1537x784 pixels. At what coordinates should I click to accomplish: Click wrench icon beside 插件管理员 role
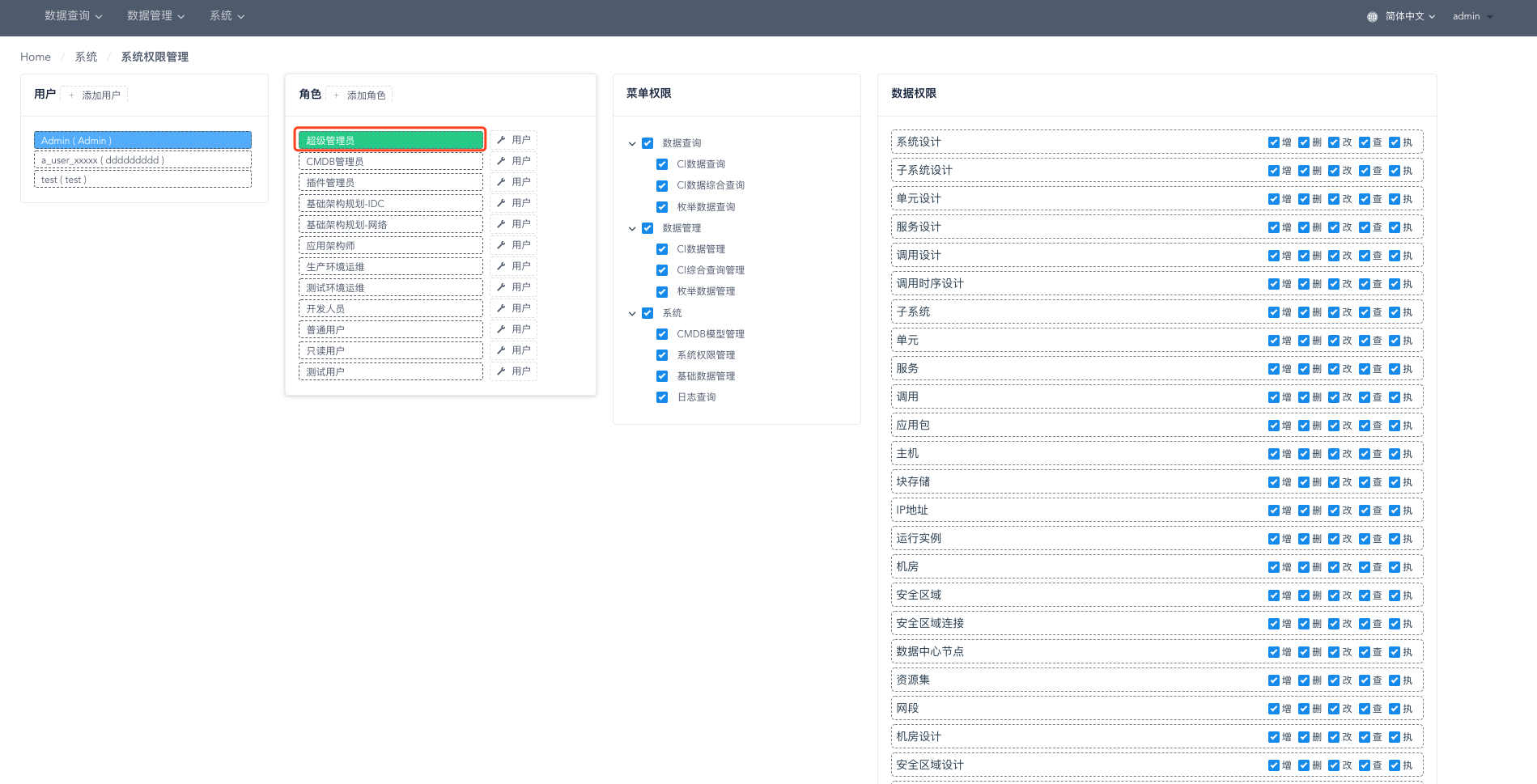tap(501, 182)
